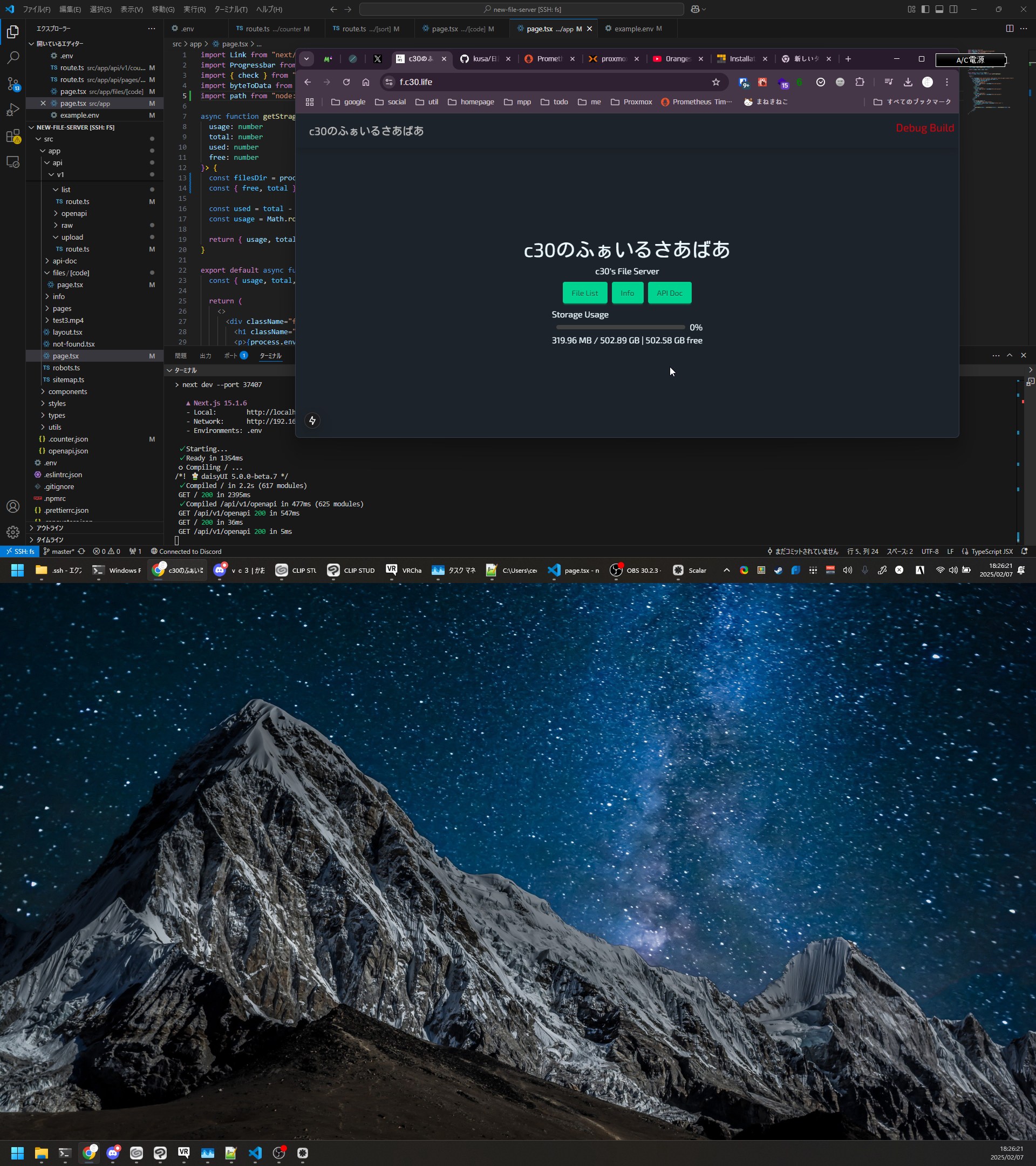The width and height of the screenshot is (1036, 1166).
Task: Open Manage gear icon in VS Code
Action: tap(12, 532)
